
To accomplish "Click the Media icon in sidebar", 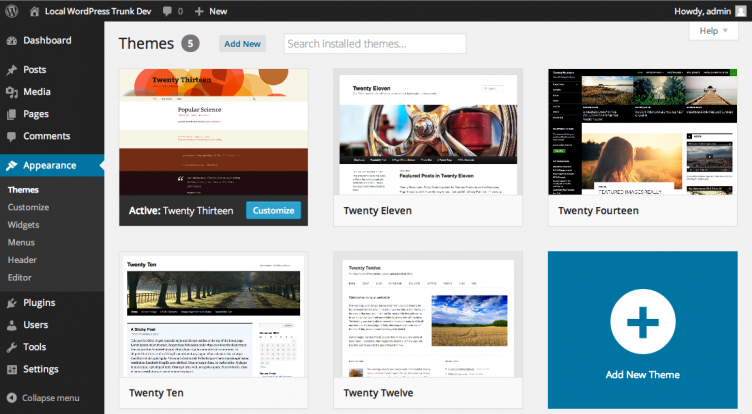I will pos(12,92).
